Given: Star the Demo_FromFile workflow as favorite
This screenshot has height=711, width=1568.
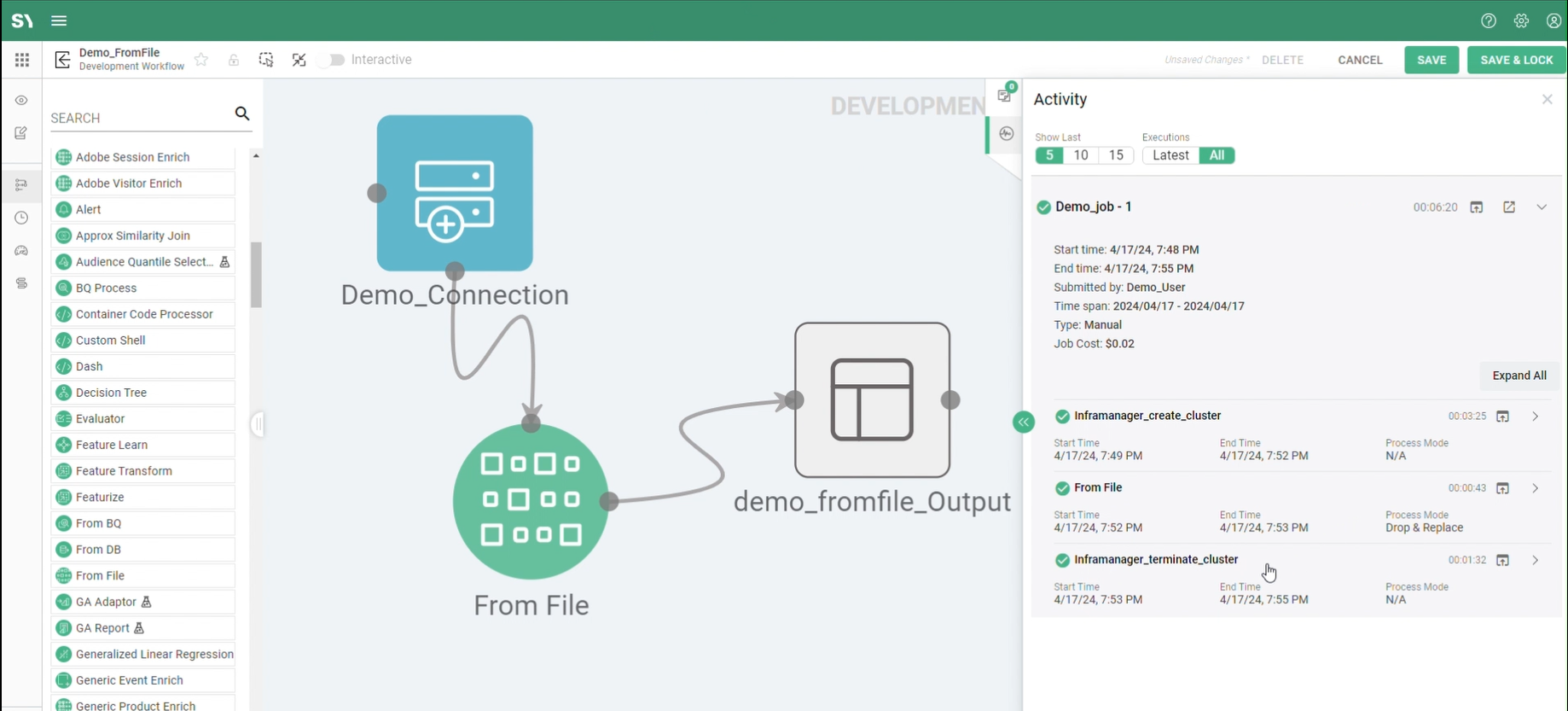Looking at the screenshot, I should click(201, 60).
